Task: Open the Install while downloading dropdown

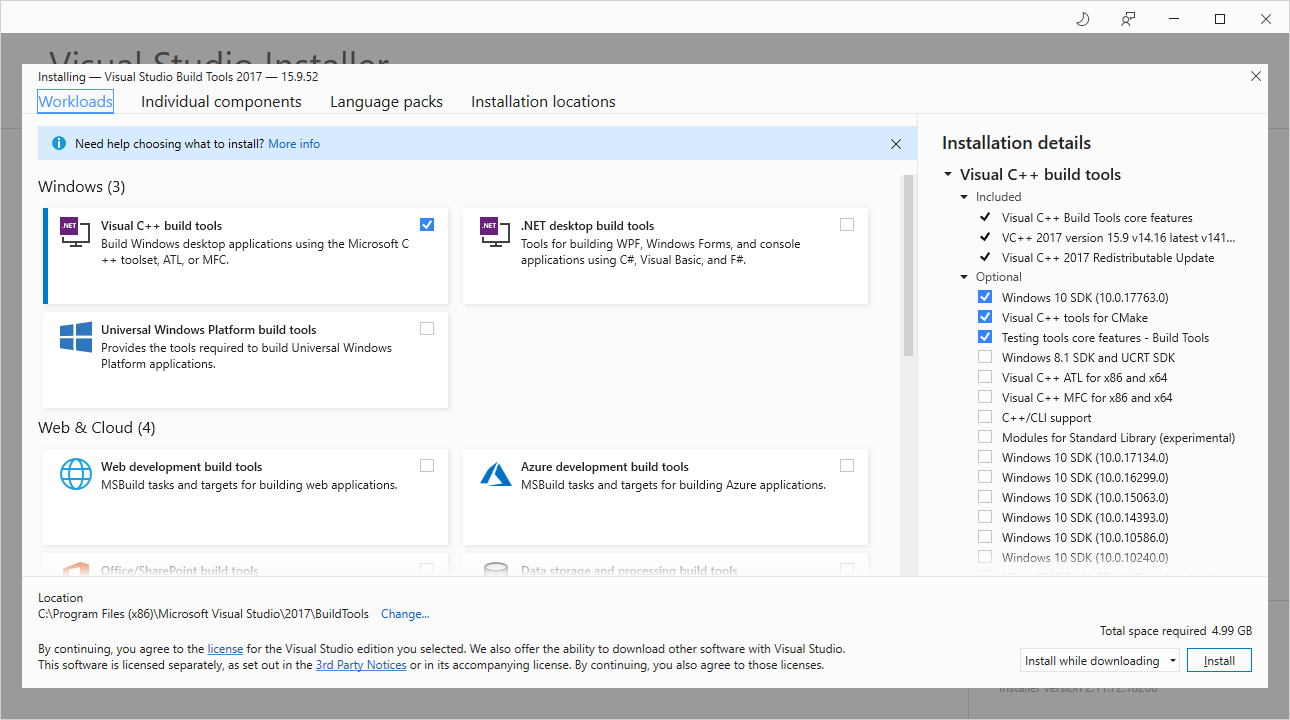Action: (1100, 661)
